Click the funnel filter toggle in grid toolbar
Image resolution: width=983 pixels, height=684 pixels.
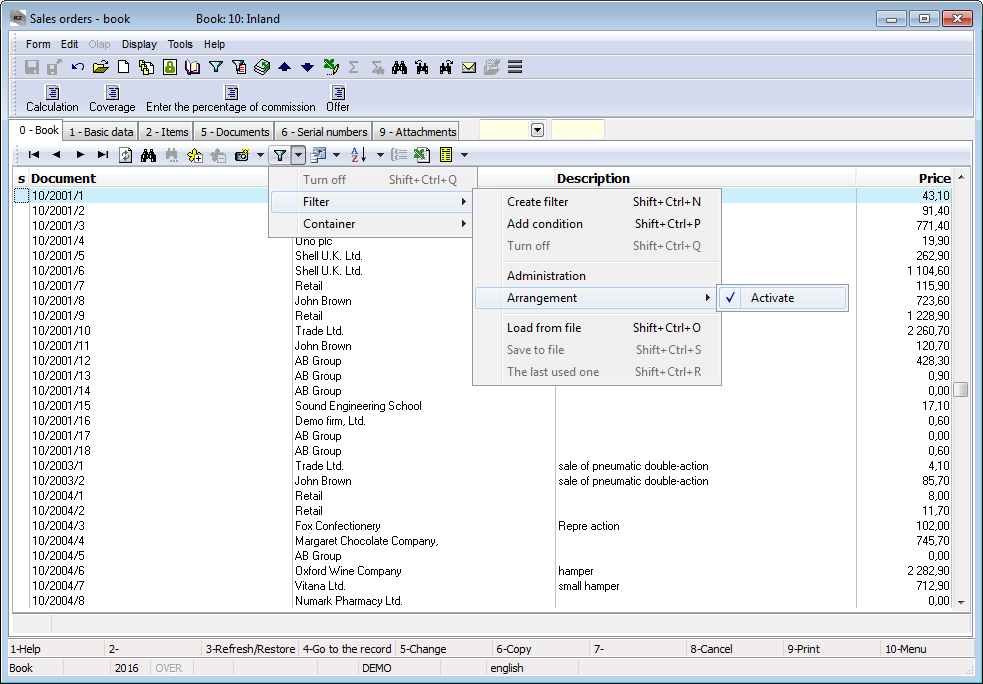pyautogui.click(x=280, y=155)
